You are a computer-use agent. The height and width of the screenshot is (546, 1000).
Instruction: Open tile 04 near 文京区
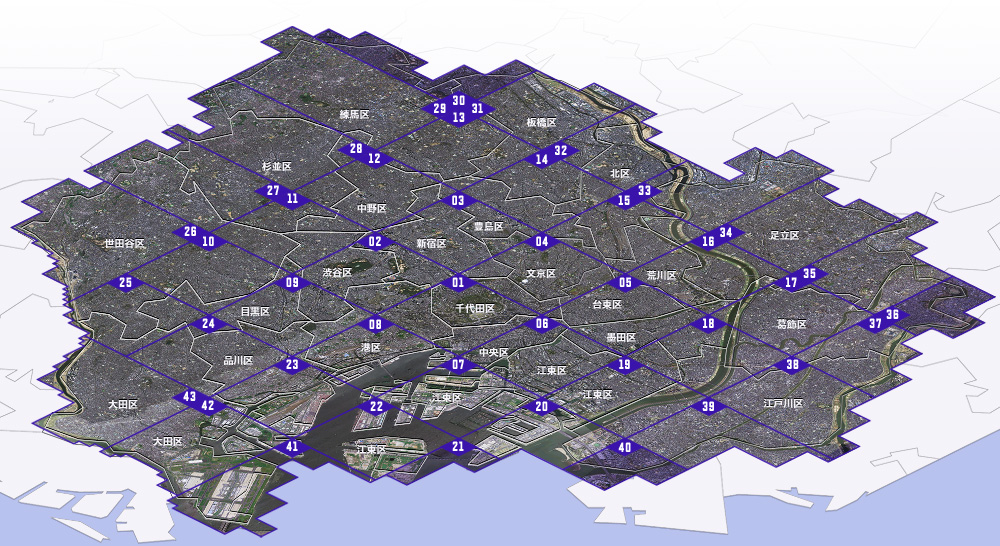[541, 242]
